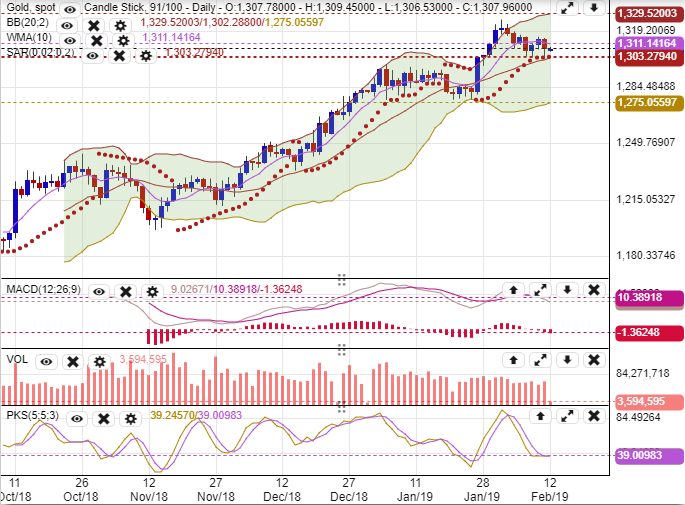Move the MACD pane up with arrow
The height and width of the screenshot is (505, 685).
(513, 291)
